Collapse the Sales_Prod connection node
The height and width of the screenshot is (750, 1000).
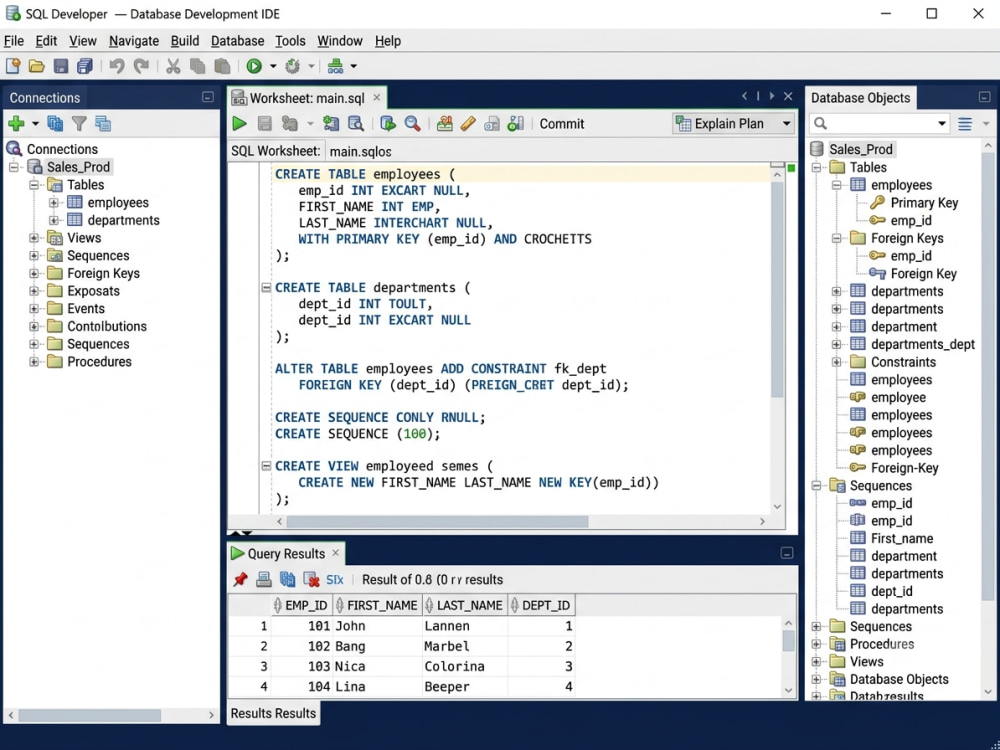pyautogui.click(x=13, y=167)
